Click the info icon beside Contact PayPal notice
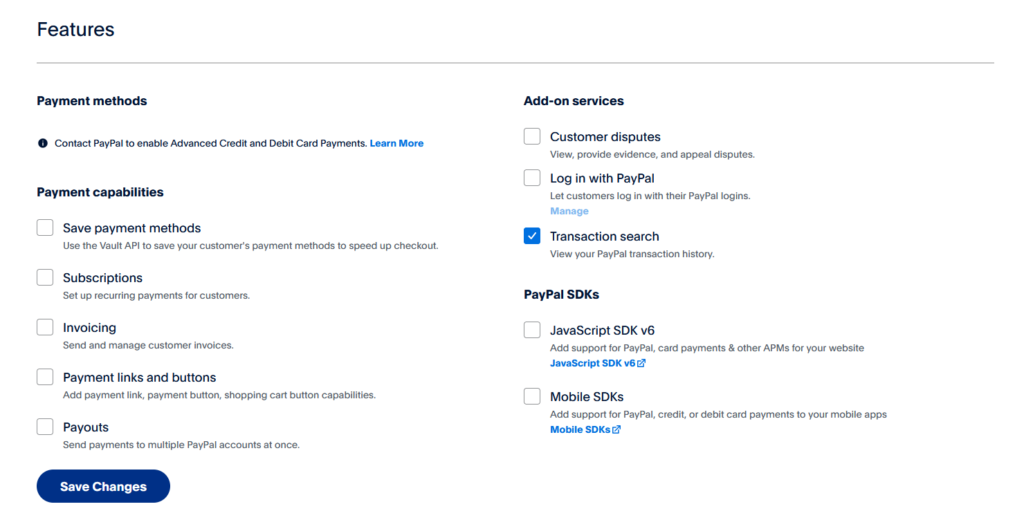Image resolution: width=1024 pixels, height=520 pixels. click(43, 144)
